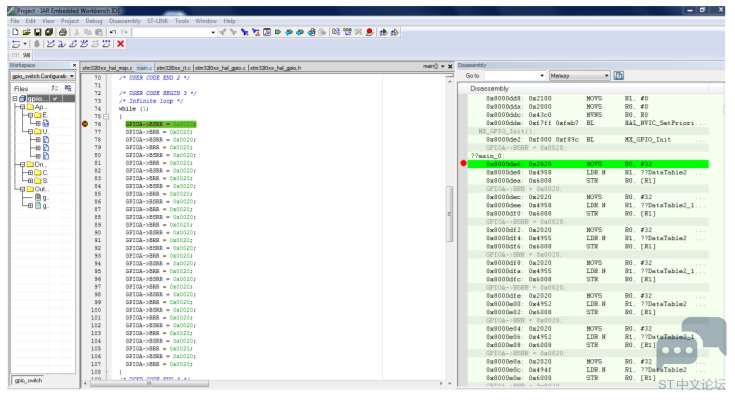This screenshot has height=400, width=735.
Task: Click the Paste clipboard icon
Action: [99, 32]
